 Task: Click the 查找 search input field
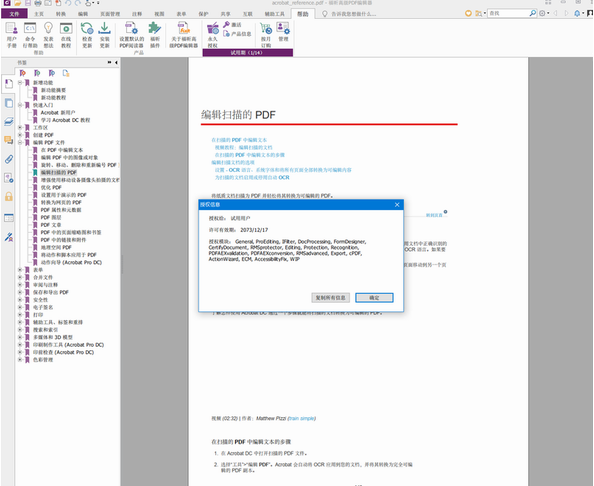(508, 13)
